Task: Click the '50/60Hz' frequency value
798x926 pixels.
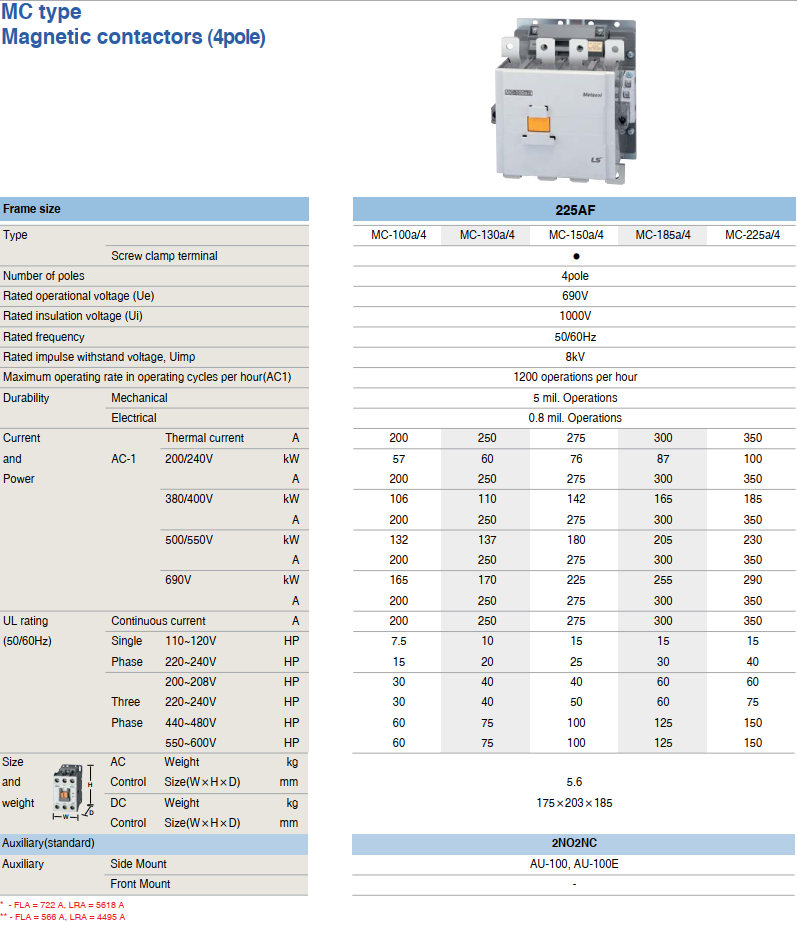Action: tap(575, 337)
